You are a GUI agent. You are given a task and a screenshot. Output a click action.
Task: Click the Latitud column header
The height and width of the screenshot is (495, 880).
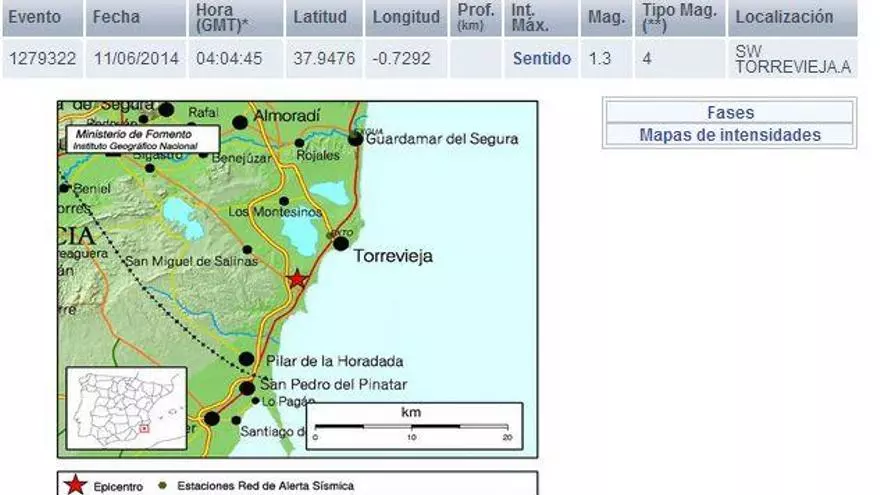pyautogui.click(x=320, y=17)
